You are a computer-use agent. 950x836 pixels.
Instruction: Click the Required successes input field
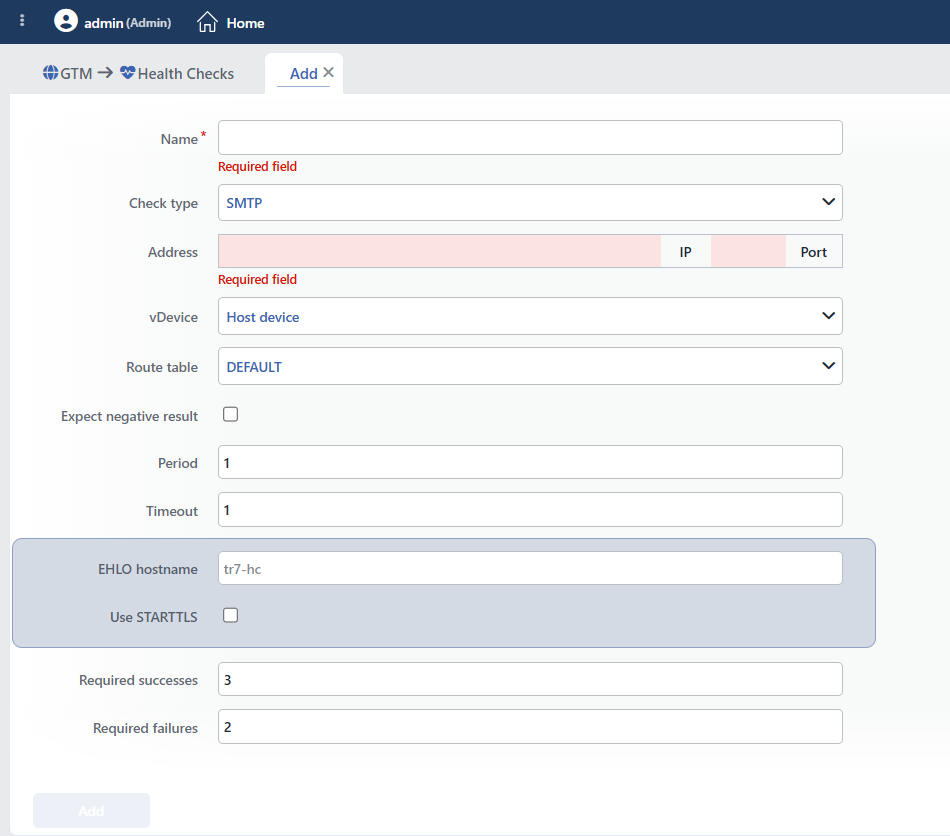coord(530,679)
